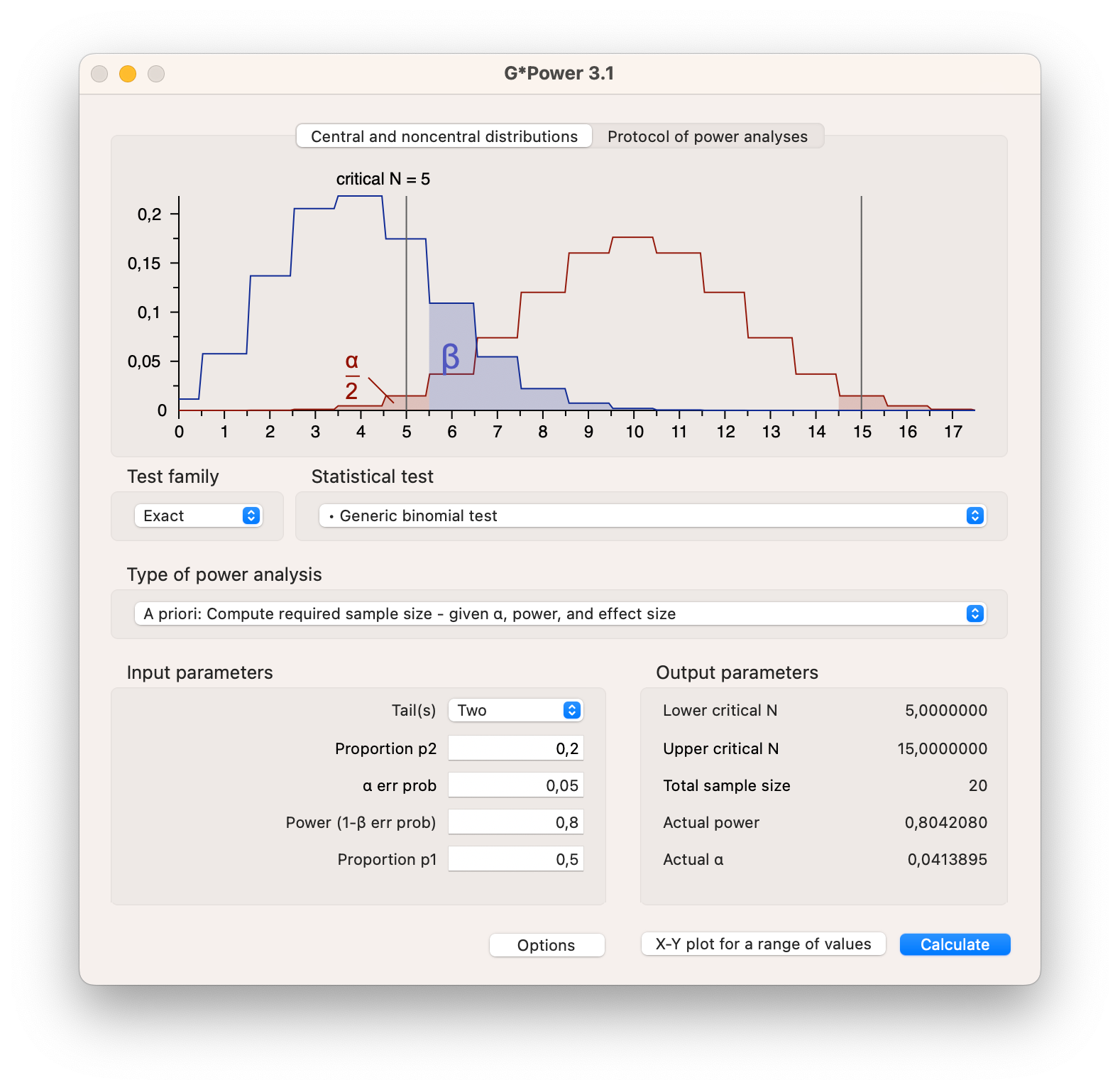Click the blue β label in plot

451,358
